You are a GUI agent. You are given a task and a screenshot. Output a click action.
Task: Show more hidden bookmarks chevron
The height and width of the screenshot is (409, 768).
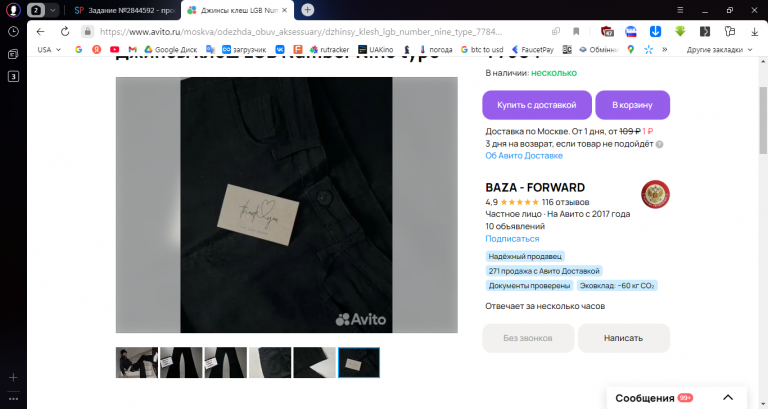665,49
